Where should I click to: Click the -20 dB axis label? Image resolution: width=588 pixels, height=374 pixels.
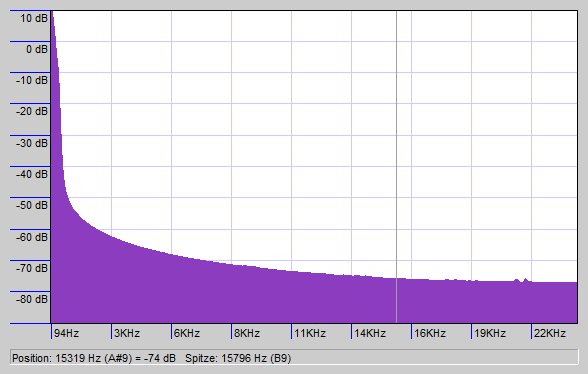32,111
